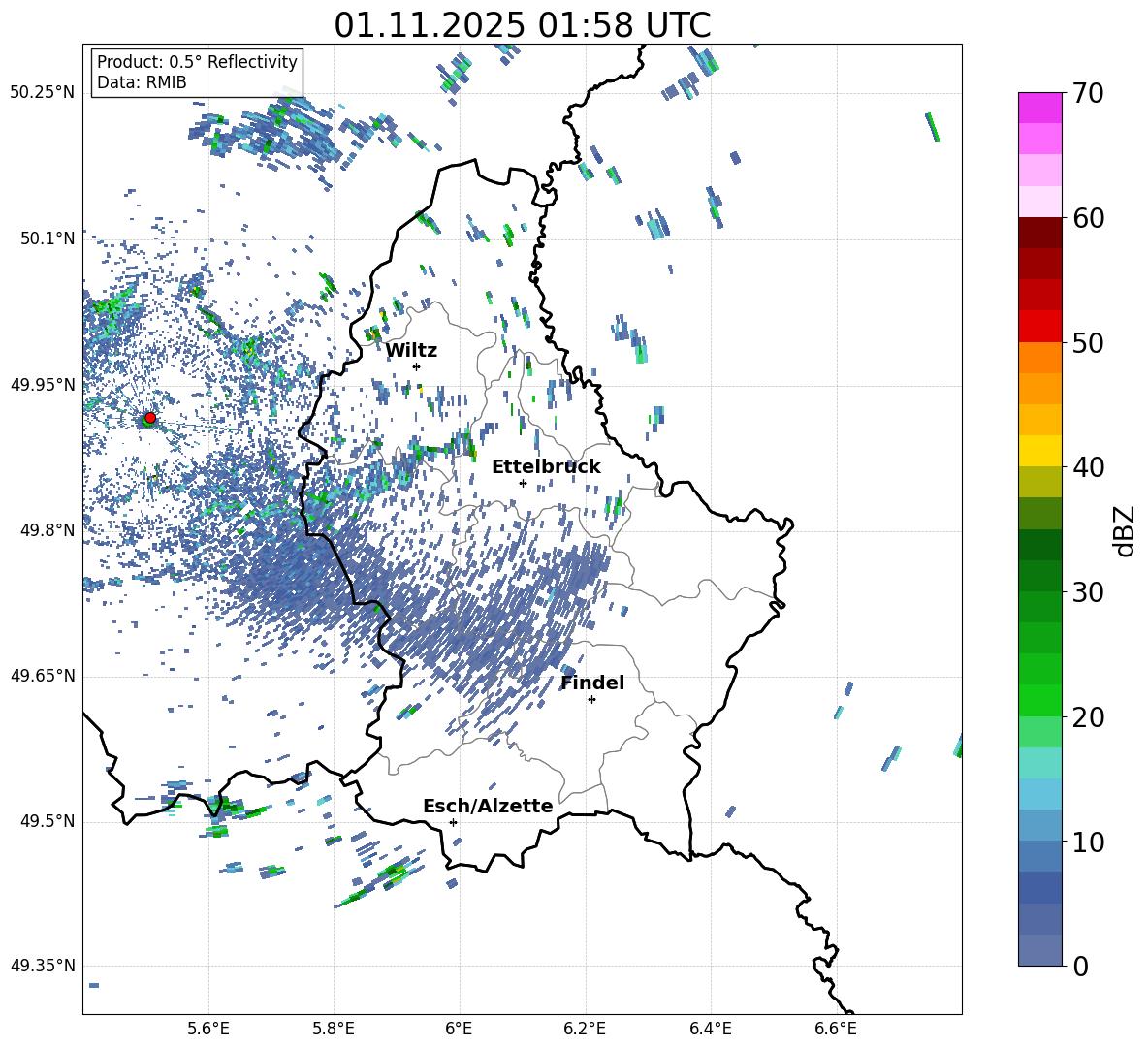Click the dBZ colorbar axis label
Image resolution: width=1148 pixels, height=1048 pixels.
click(1125, 530)
